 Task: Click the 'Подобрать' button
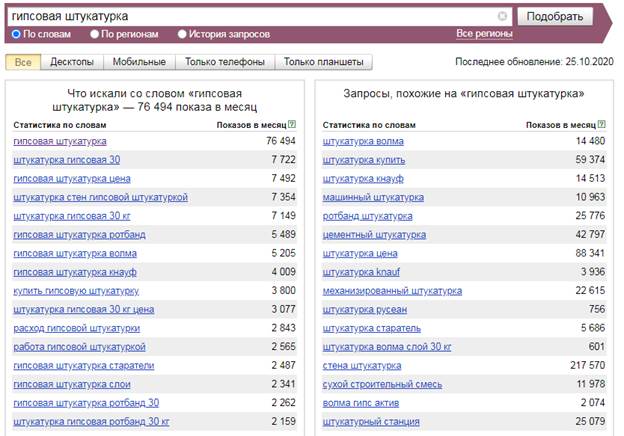tap(555, 16)
